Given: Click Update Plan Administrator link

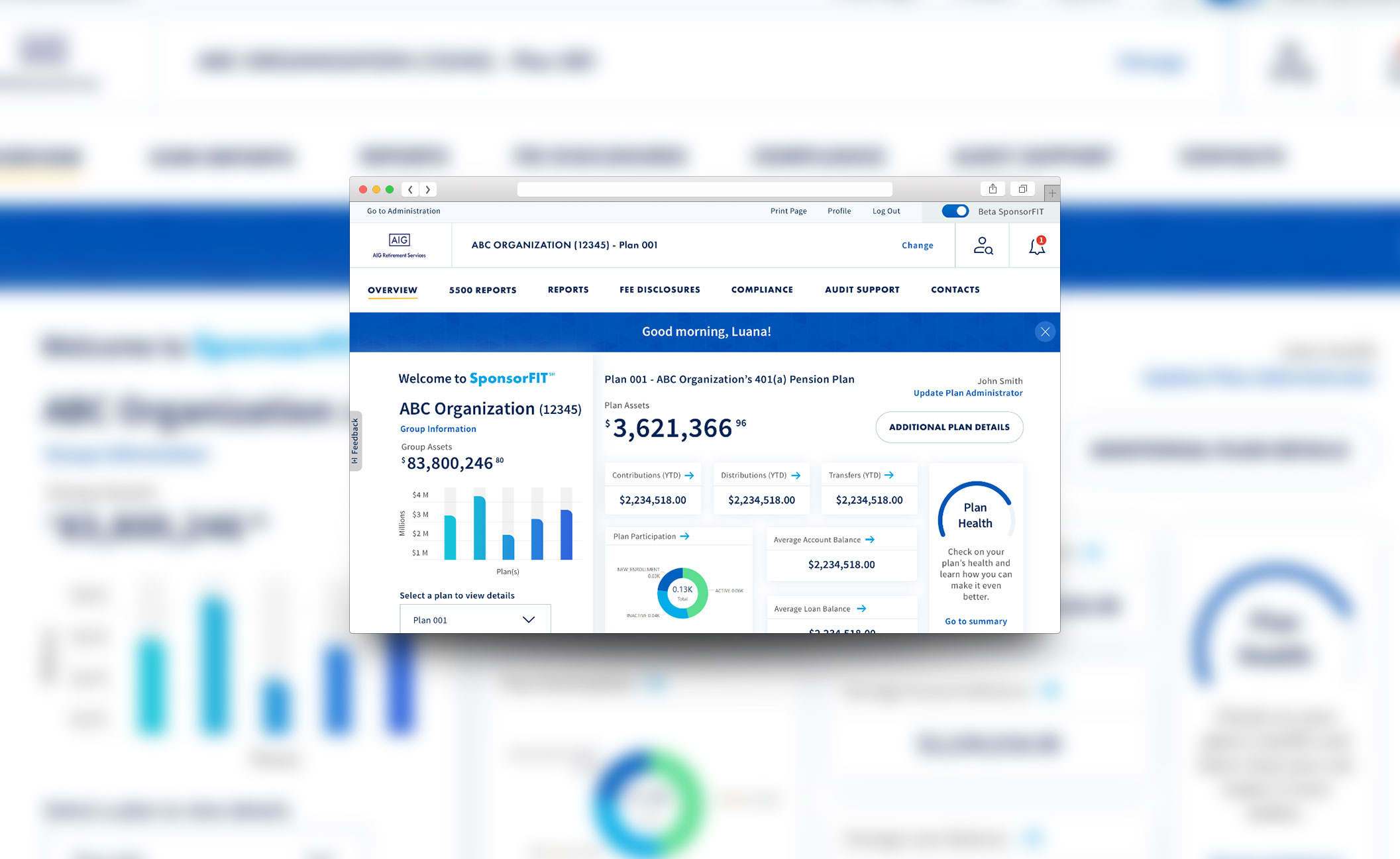Looking at the screenshot, I should (967, 393).
